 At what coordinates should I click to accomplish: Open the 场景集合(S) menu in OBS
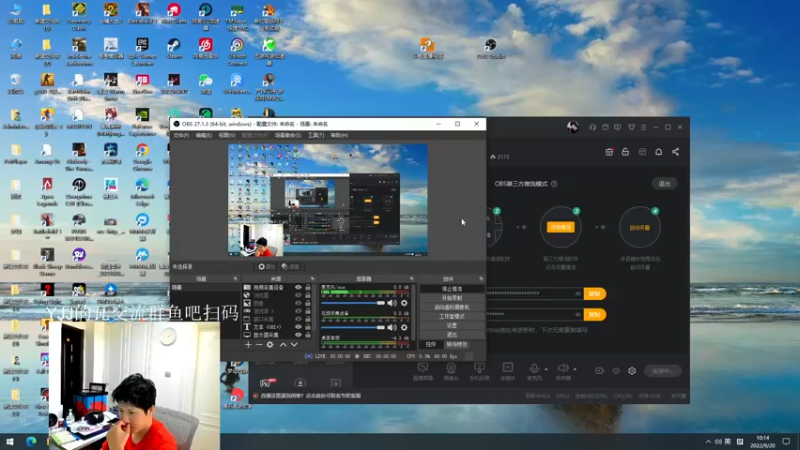tap(288, 135)
